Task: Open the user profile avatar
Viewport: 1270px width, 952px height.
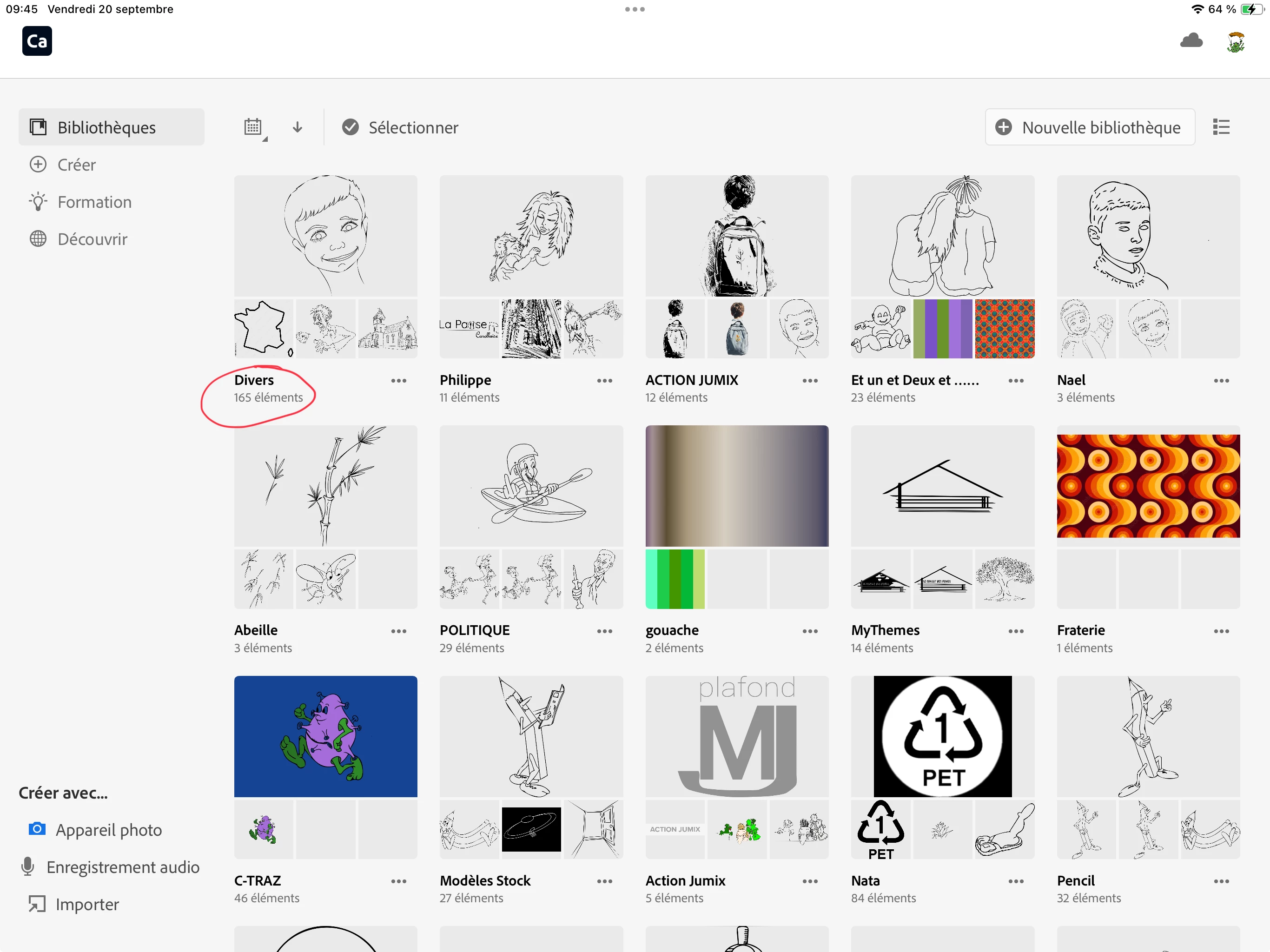Action: tap(1236, 42)
